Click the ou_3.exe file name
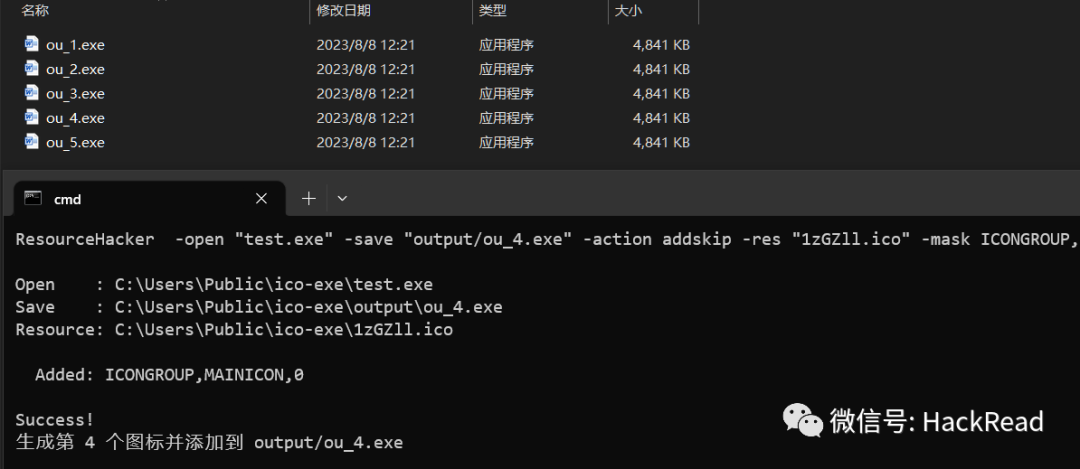The image size is (1080, 469). pos(75,94)
